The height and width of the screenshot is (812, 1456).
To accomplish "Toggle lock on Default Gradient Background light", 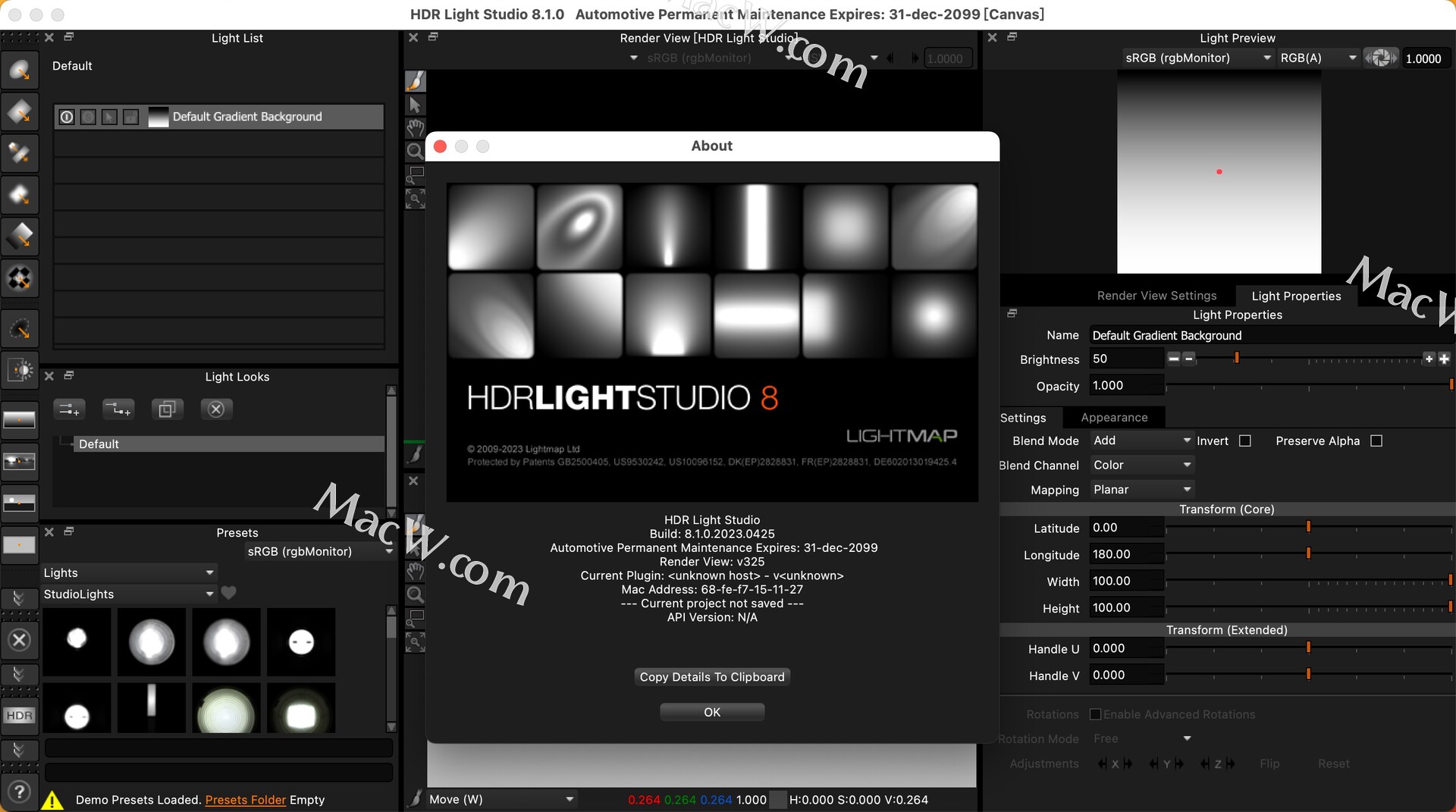I will 130,117.
